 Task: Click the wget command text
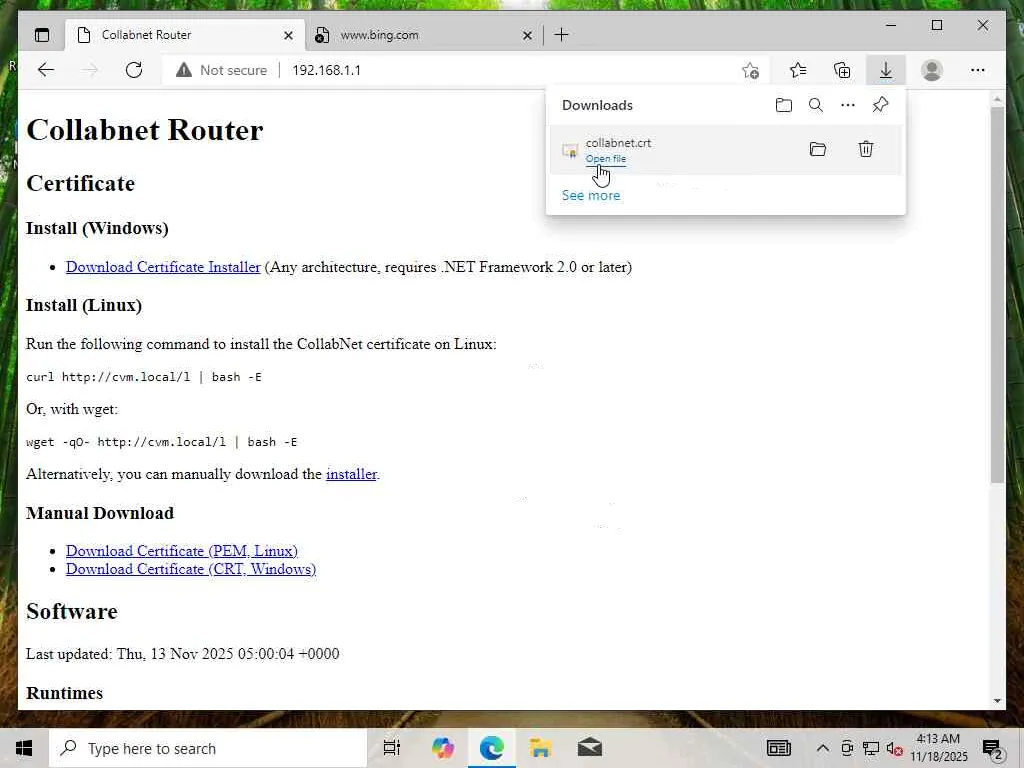(161, 442)
